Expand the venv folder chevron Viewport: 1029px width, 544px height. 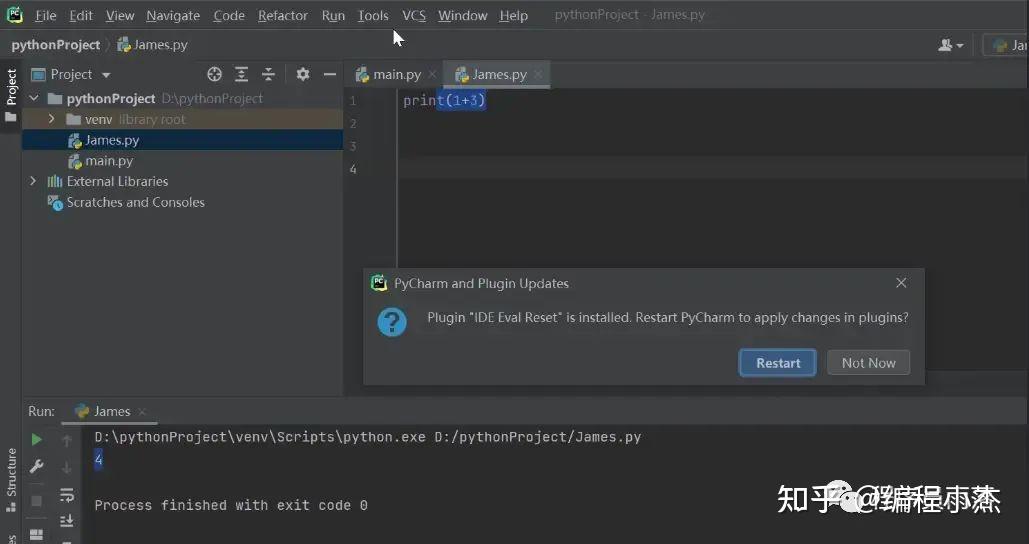[x=51, y=119]
